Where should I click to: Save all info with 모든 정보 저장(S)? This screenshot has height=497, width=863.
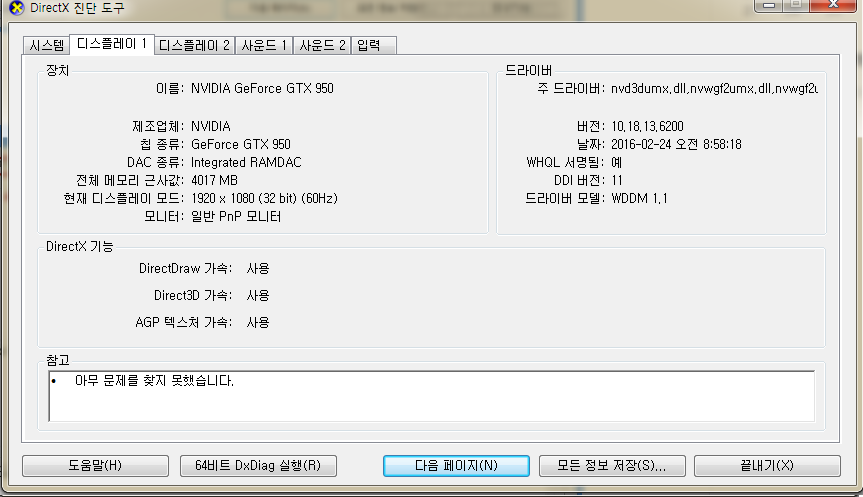pos(610,466)
